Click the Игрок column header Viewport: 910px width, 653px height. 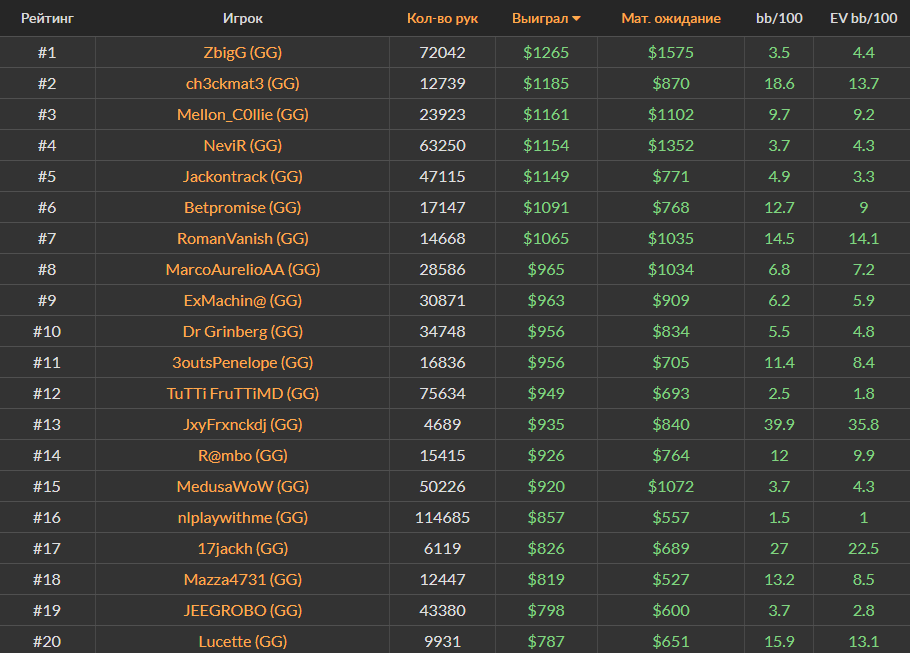pos(243,19)
